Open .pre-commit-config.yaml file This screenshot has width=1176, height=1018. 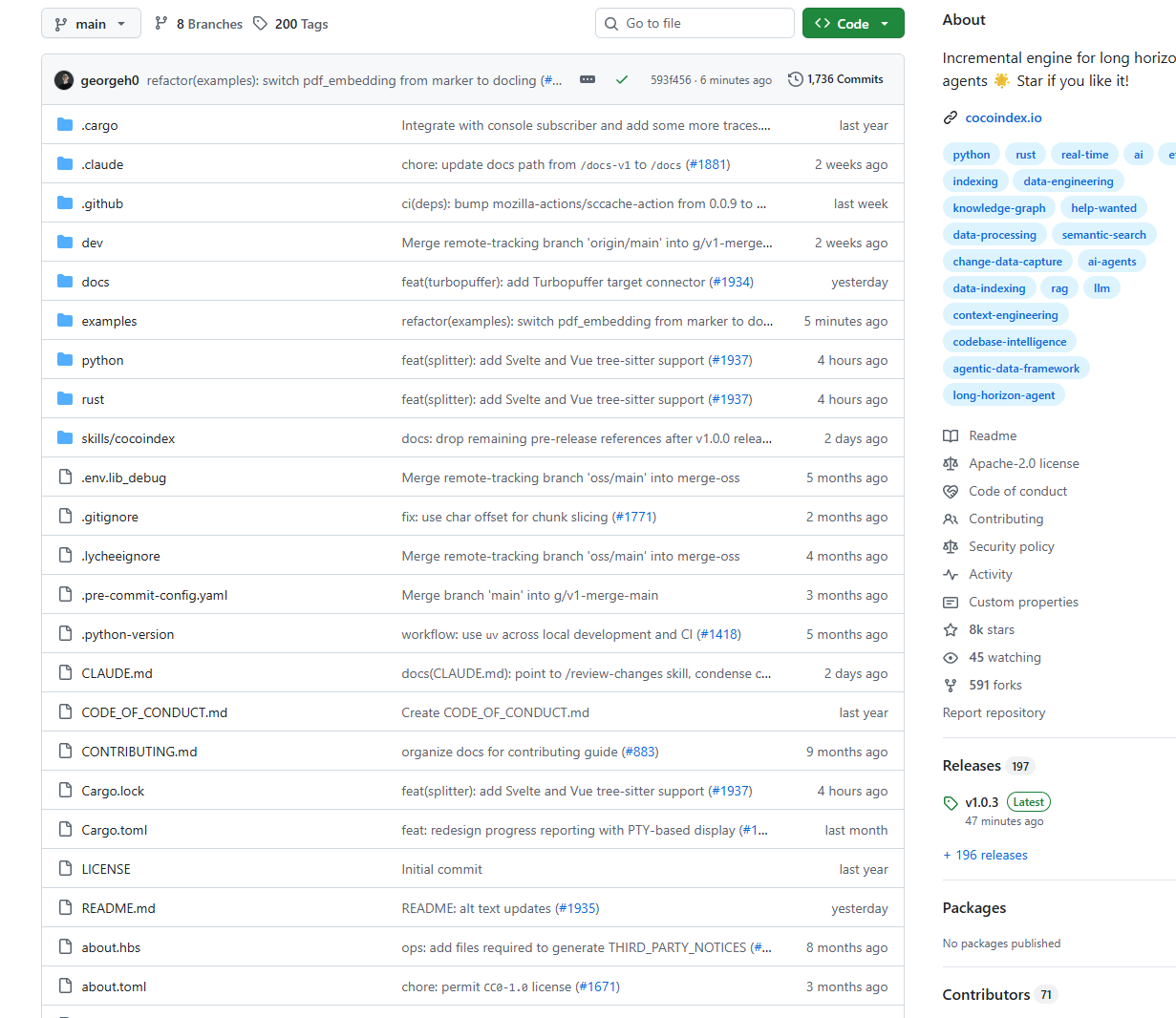pos(155,595)
